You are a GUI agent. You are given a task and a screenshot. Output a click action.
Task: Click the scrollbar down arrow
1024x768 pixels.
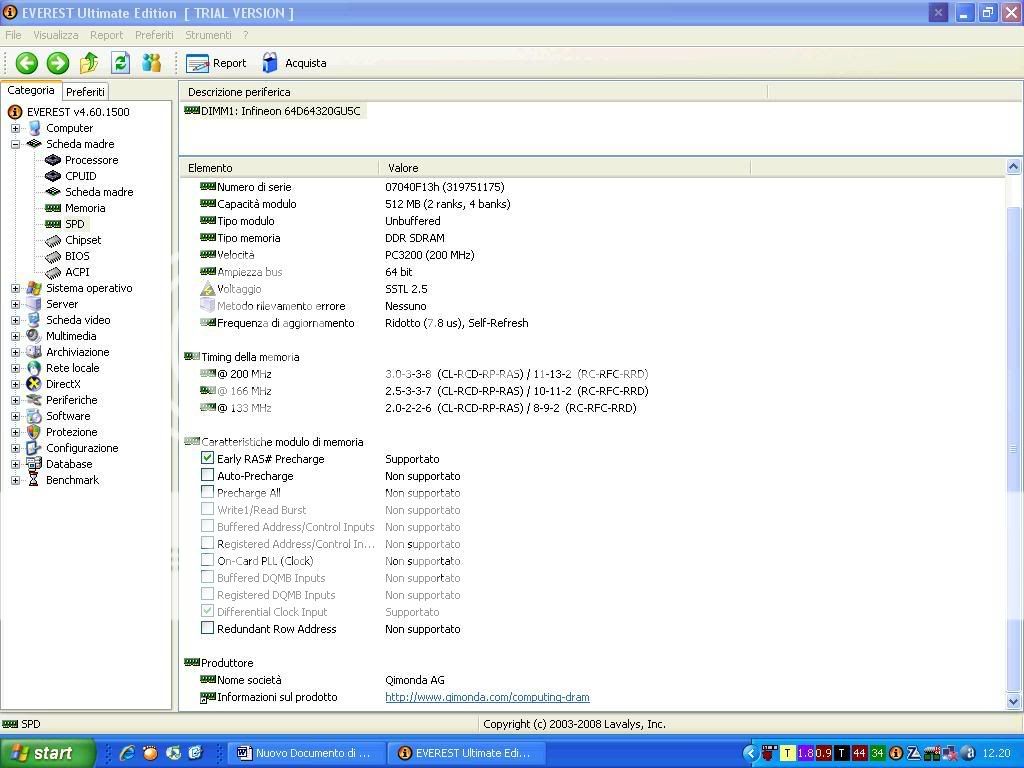(1013, 702)
